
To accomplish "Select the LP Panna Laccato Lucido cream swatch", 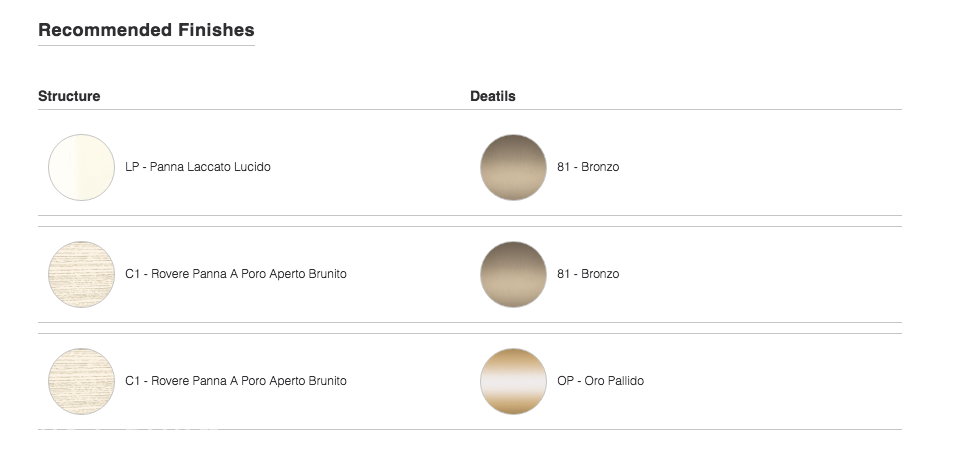I will [x=81, y=167].
